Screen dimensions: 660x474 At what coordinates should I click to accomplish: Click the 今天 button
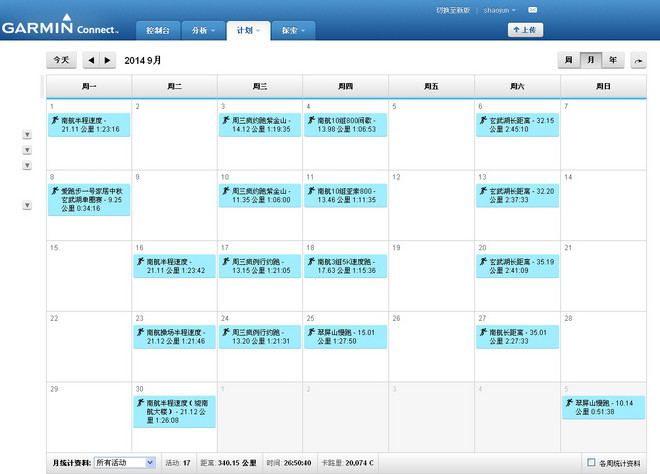pos(61,60)
